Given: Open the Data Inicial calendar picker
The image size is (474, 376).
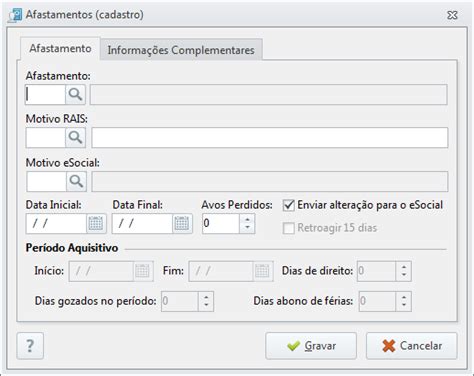Looking at the screenshot, I should point(96,223).
